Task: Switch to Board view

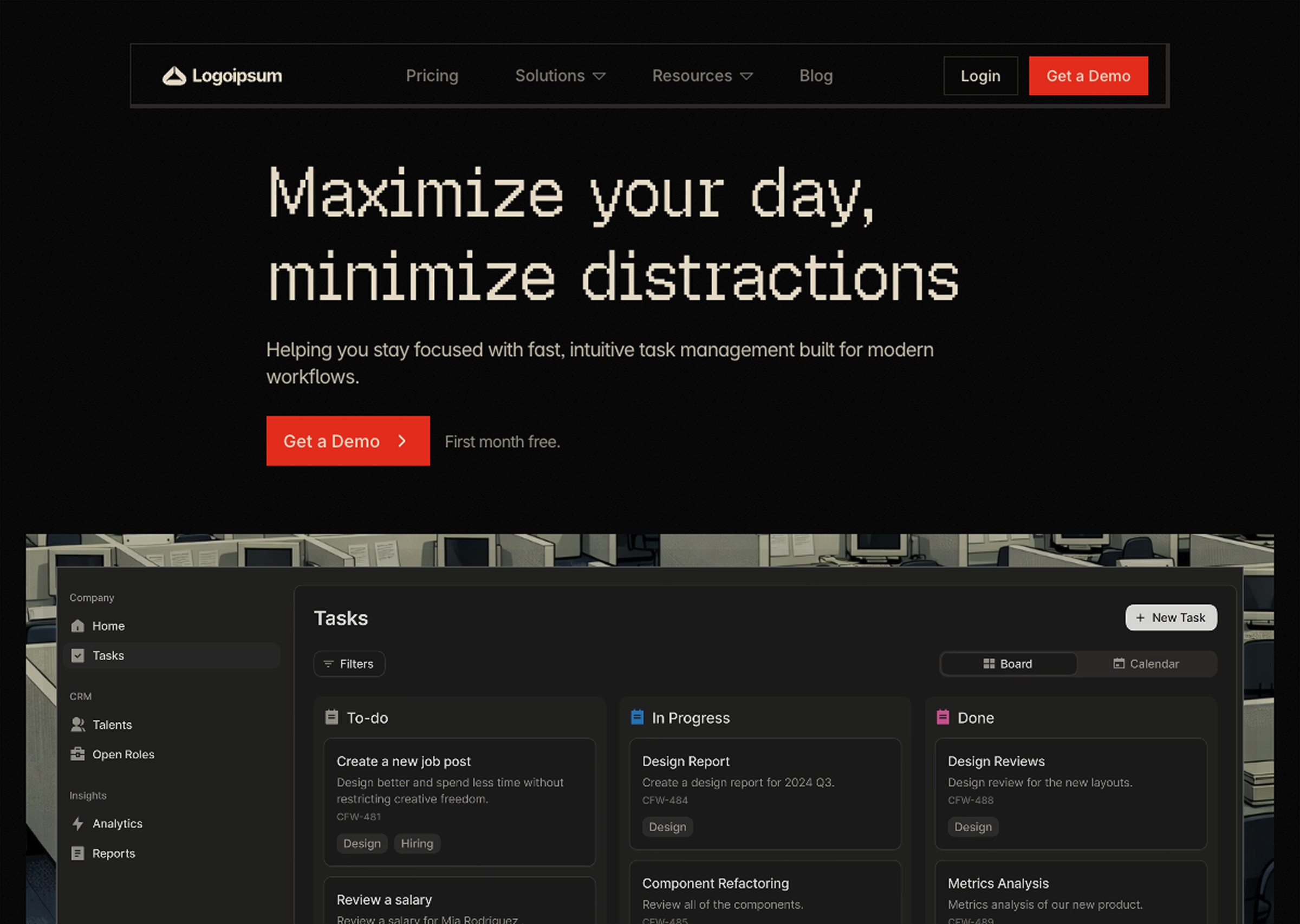Action: 1008,664
